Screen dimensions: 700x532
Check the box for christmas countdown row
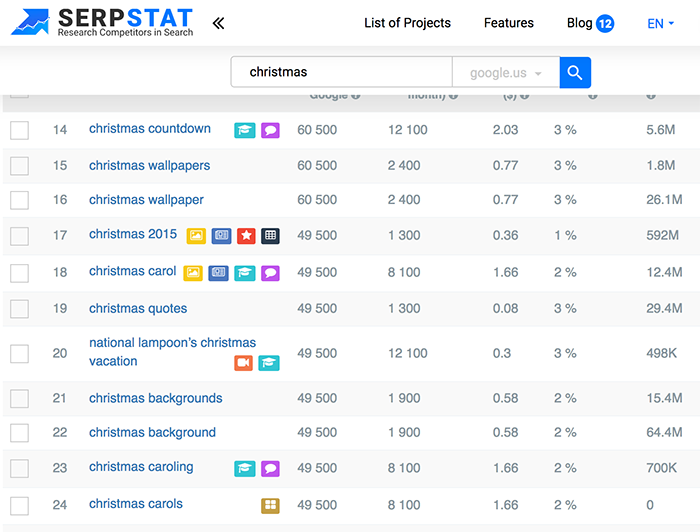[20, 130]
